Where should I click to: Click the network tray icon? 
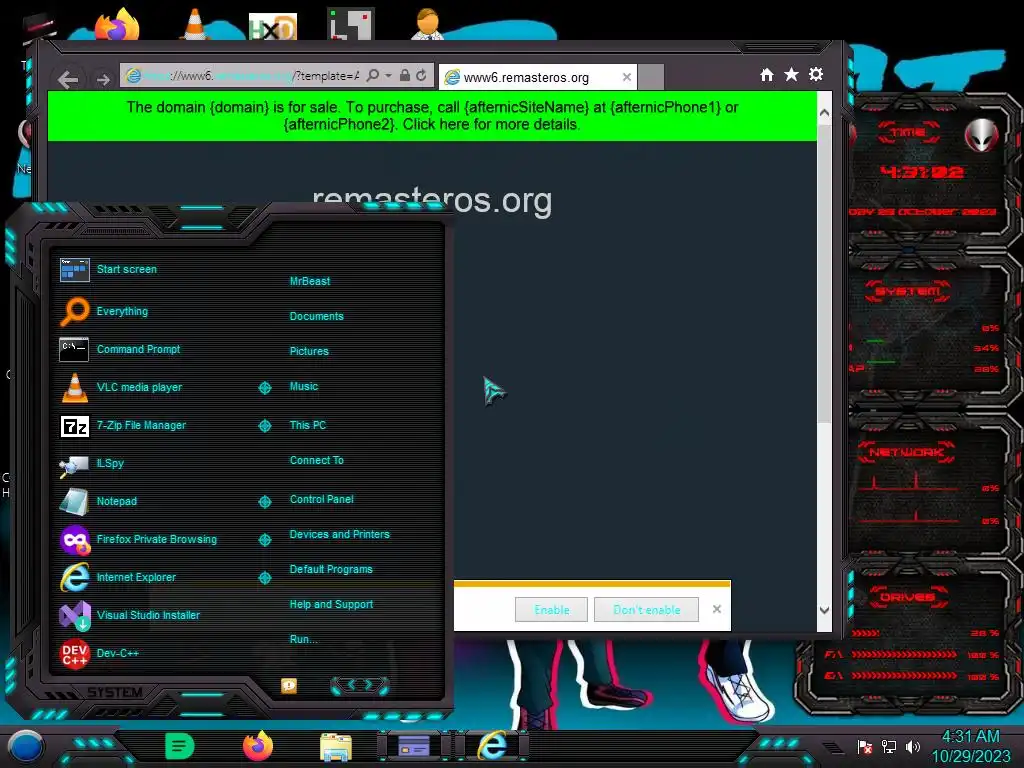pos(889,746)
